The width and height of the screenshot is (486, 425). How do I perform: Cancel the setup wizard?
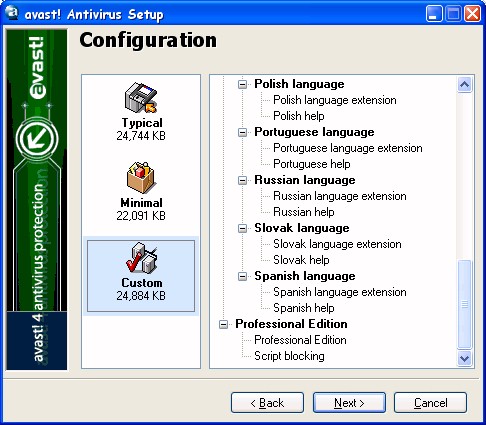point(430,403)
